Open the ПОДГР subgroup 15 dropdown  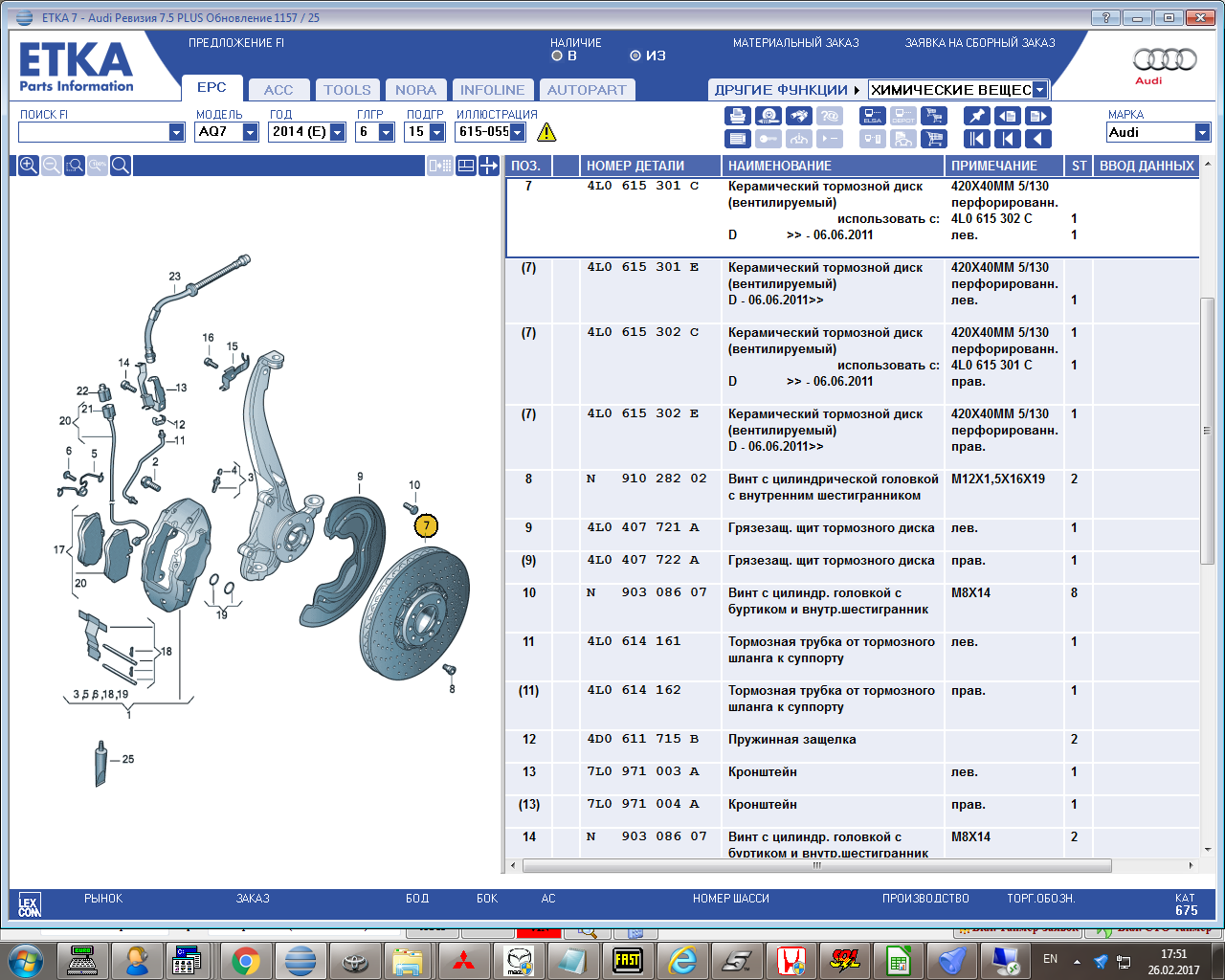point(436,132)
